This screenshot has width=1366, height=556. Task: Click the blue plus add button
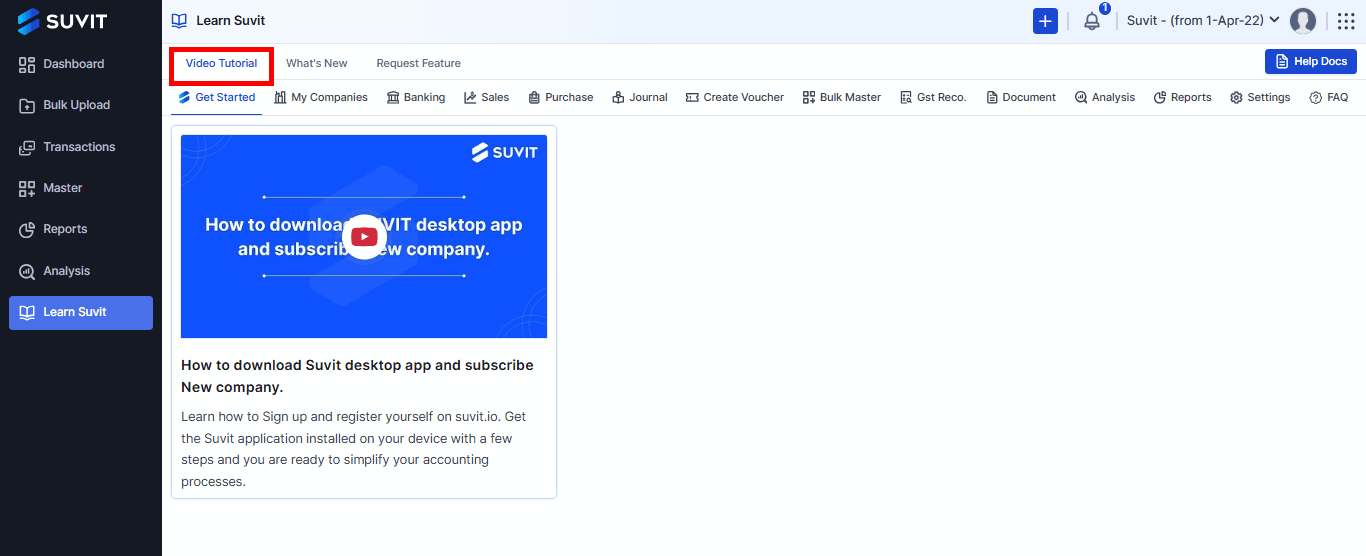(1045, 21)
